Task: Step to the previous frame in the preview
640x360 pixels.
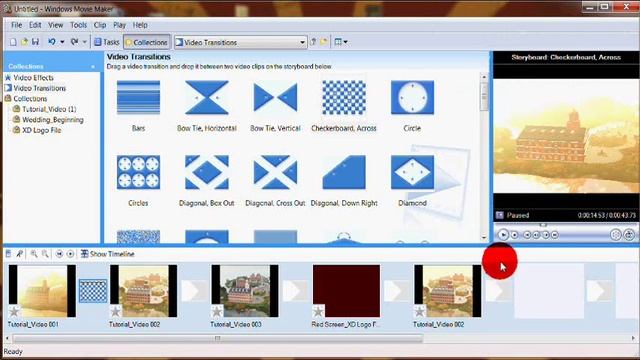Action: [x=536, y=235]
